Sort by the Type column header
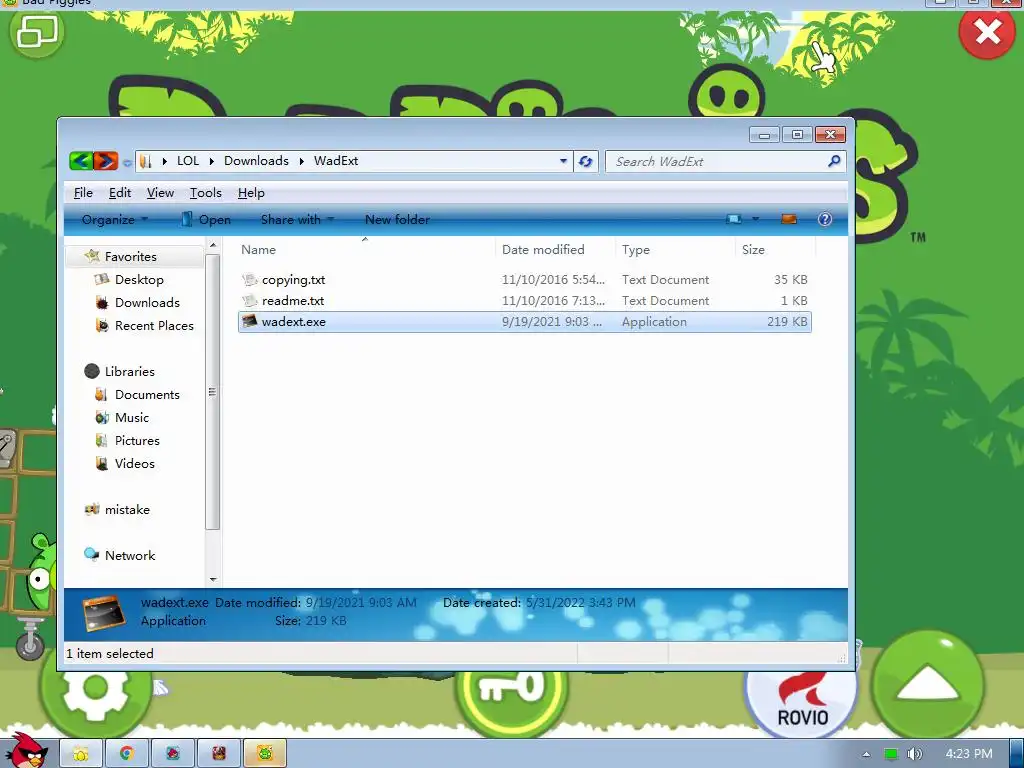This screenshot has width=1024, height=768. pos(675,249)
